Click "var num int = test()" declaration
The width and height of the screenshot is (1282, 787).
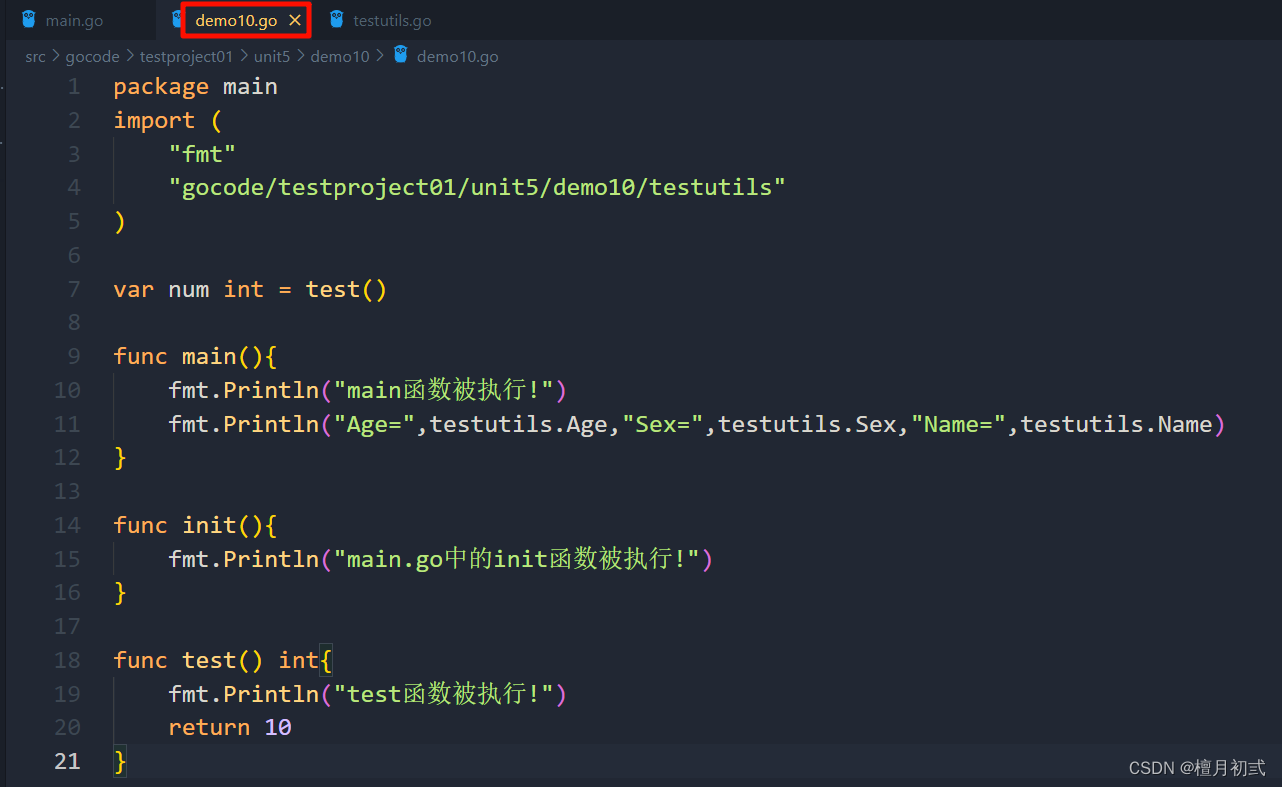point(250,289)
